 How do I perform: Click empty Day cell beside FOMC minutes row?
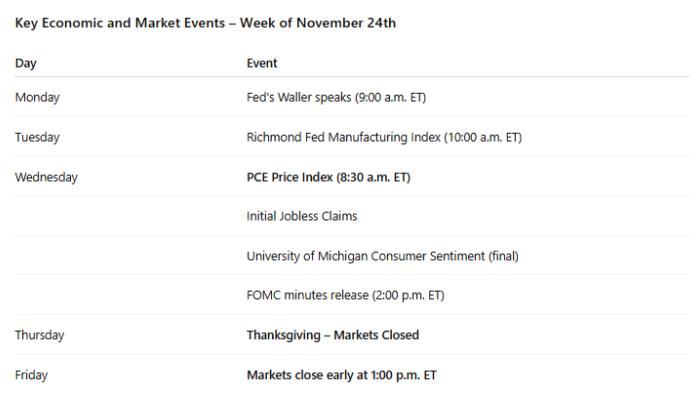tap(120, 295)
